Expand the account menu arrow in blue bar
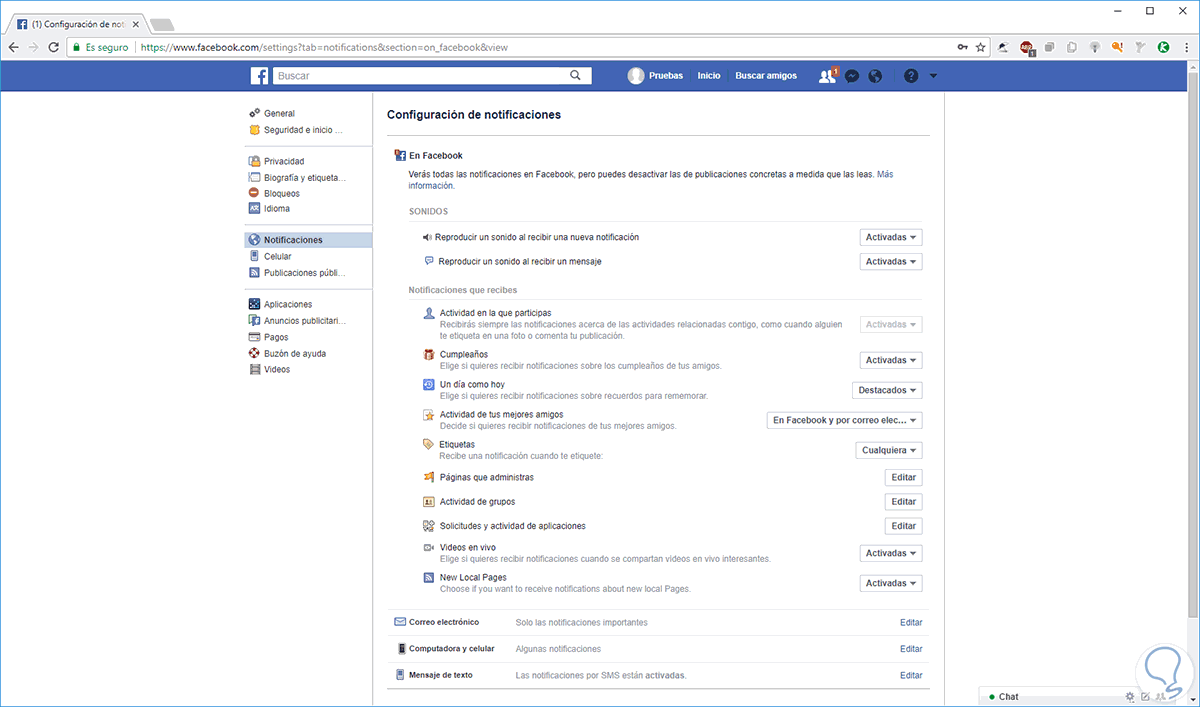Image resolution: width=1200 pixels, height=707 pixels. 933,76
